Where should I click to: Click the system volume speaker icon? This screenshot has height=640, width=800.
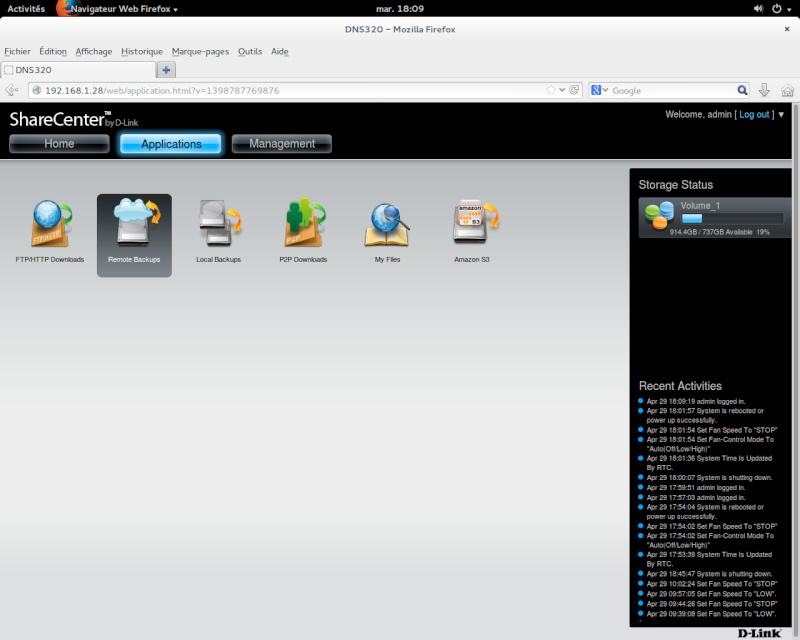(758, 9)
